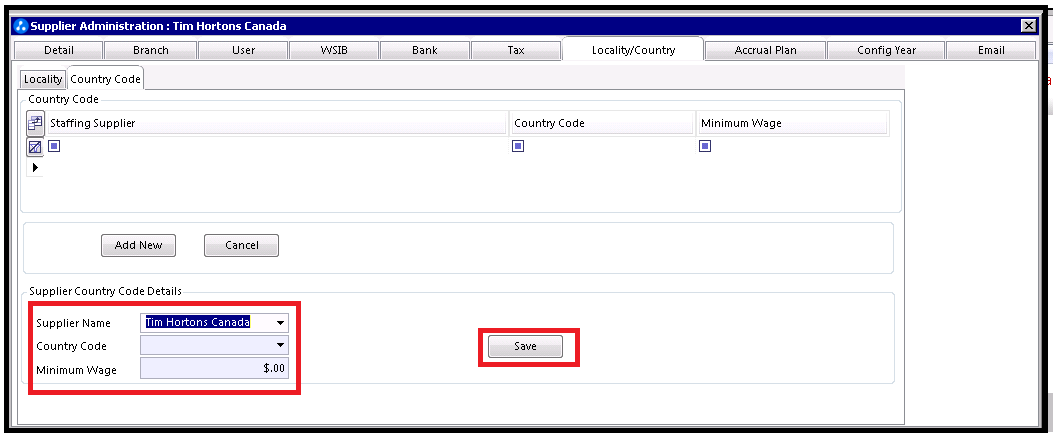Click the Cancel button
Viewport: 1056px width, 438px height.
[x=241, y=245]
